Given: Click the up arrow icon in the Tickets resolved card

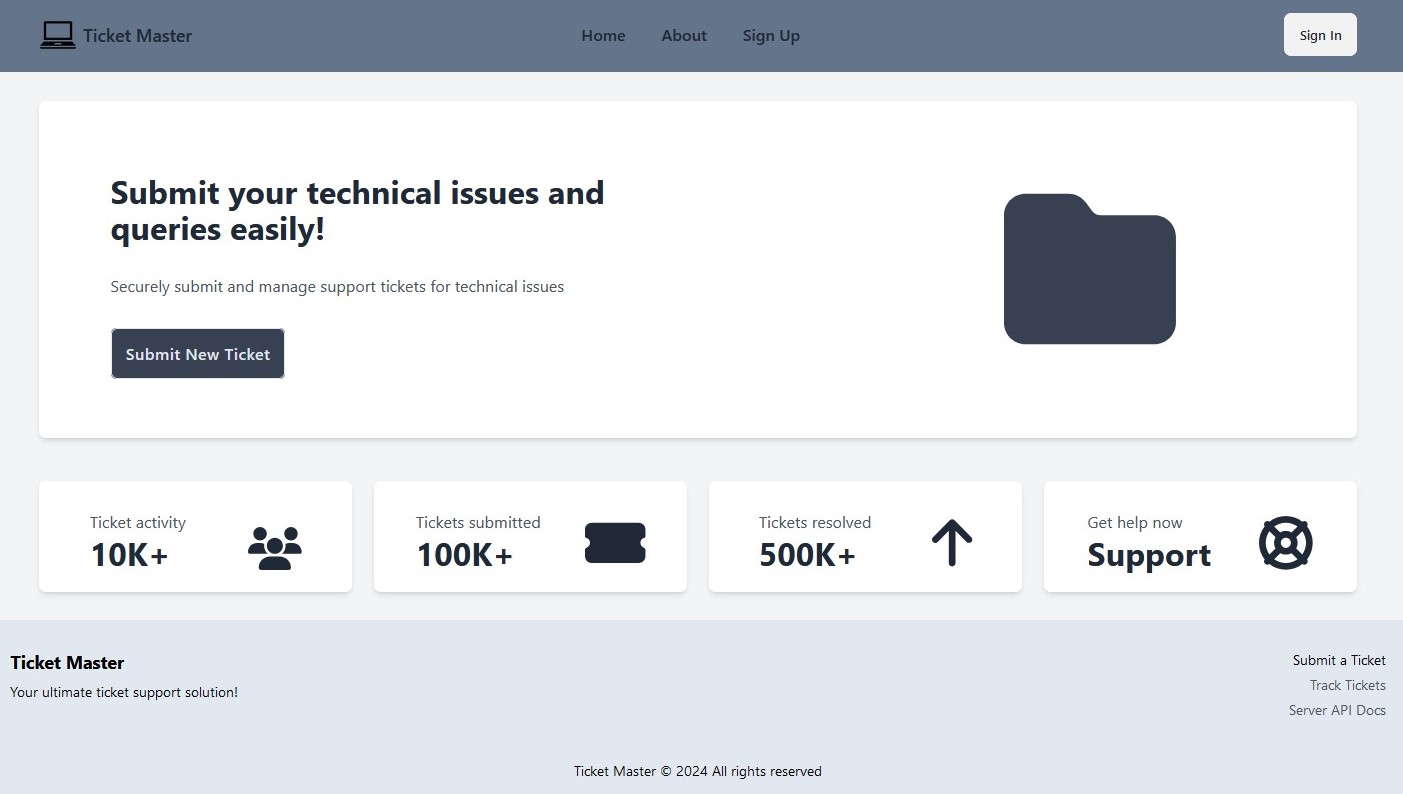Looking at the screenshot, I should point(952,542).
